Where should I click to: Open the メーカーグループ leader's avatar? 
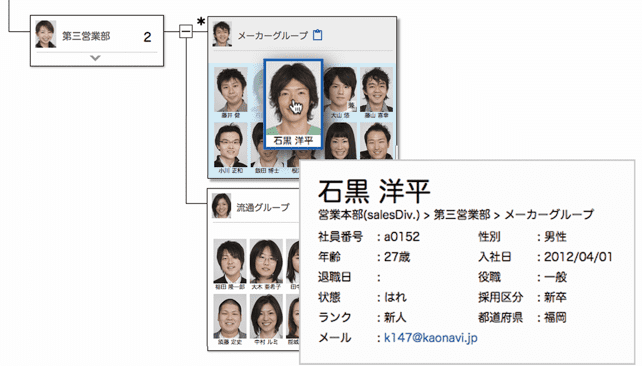[x=222, y=34]
